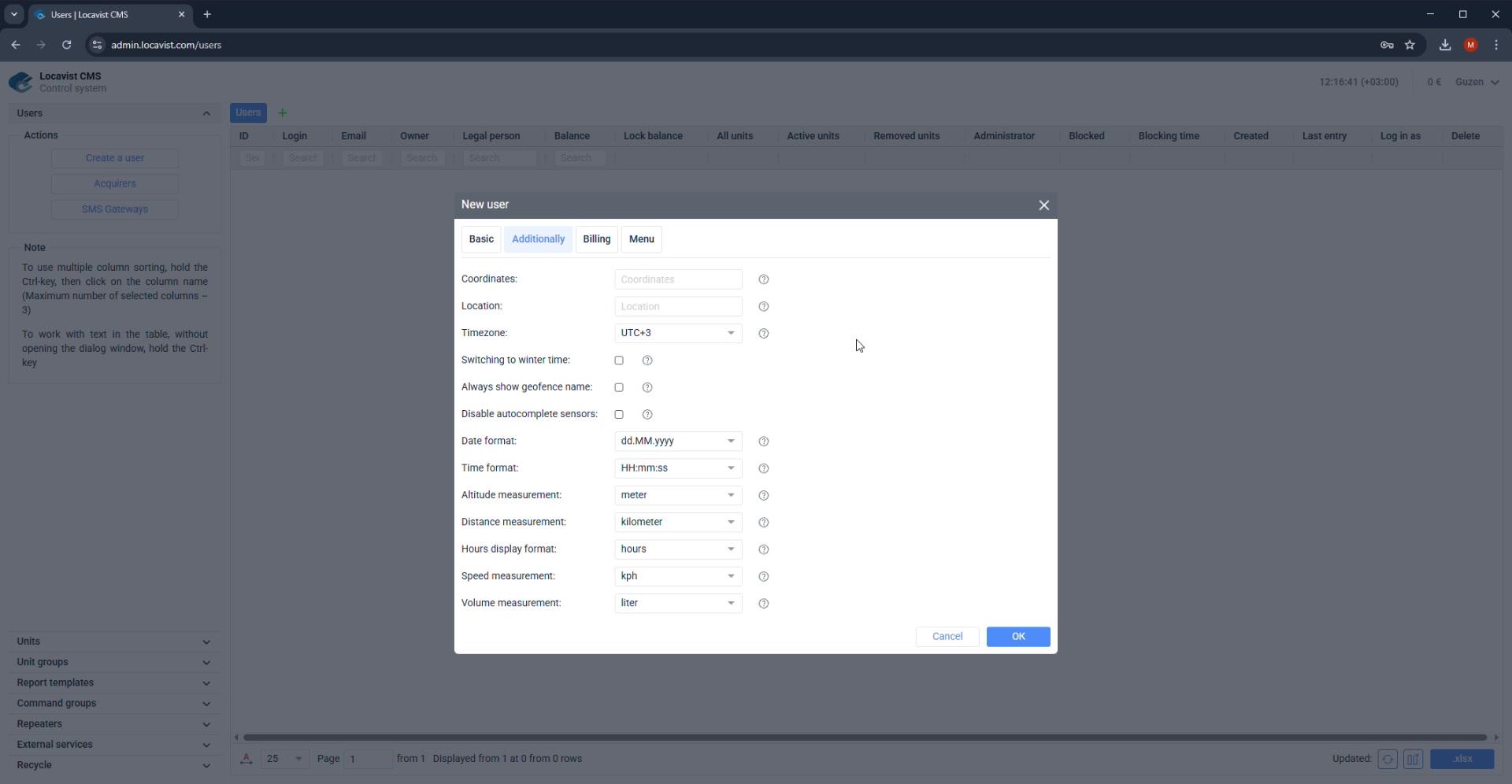Expand the Unit groups section
Viewport: 1512px width, 784px height.
[x=114, y=662]
